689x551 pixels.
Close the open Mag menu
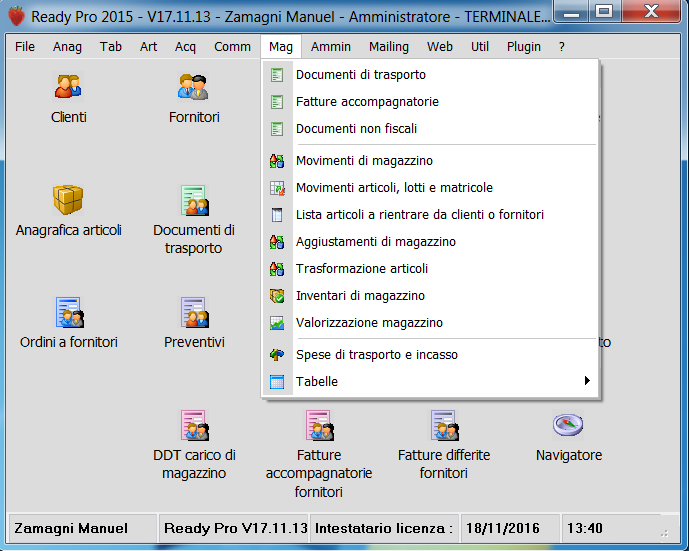(281, 47)
